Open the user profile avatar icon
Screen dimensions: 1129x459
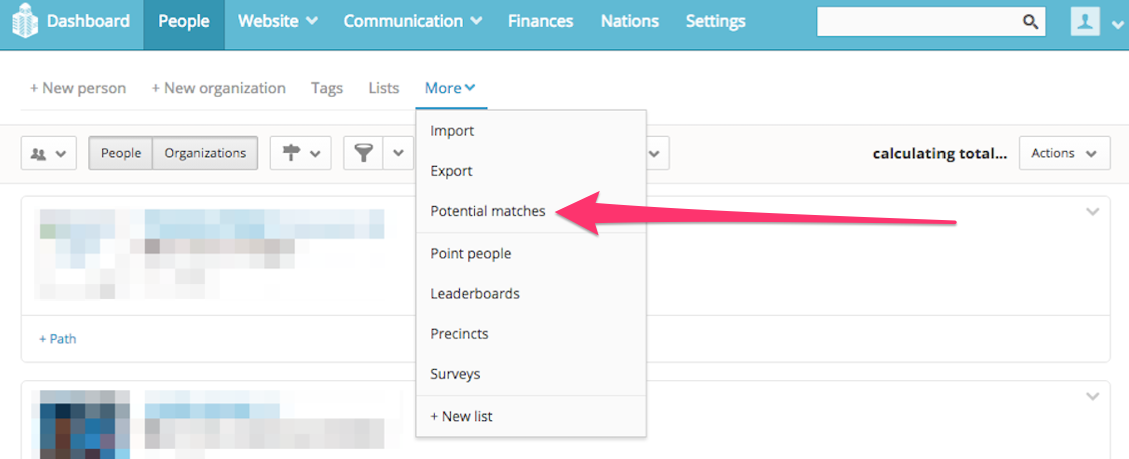[1084, 22]
